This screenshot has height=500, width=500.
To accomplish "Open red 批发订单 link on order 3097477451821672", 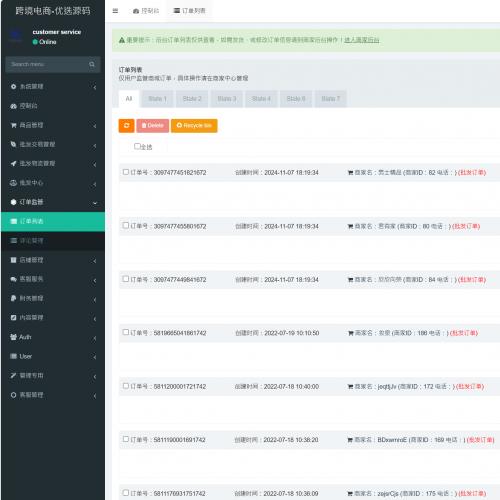I will [472, 173].
